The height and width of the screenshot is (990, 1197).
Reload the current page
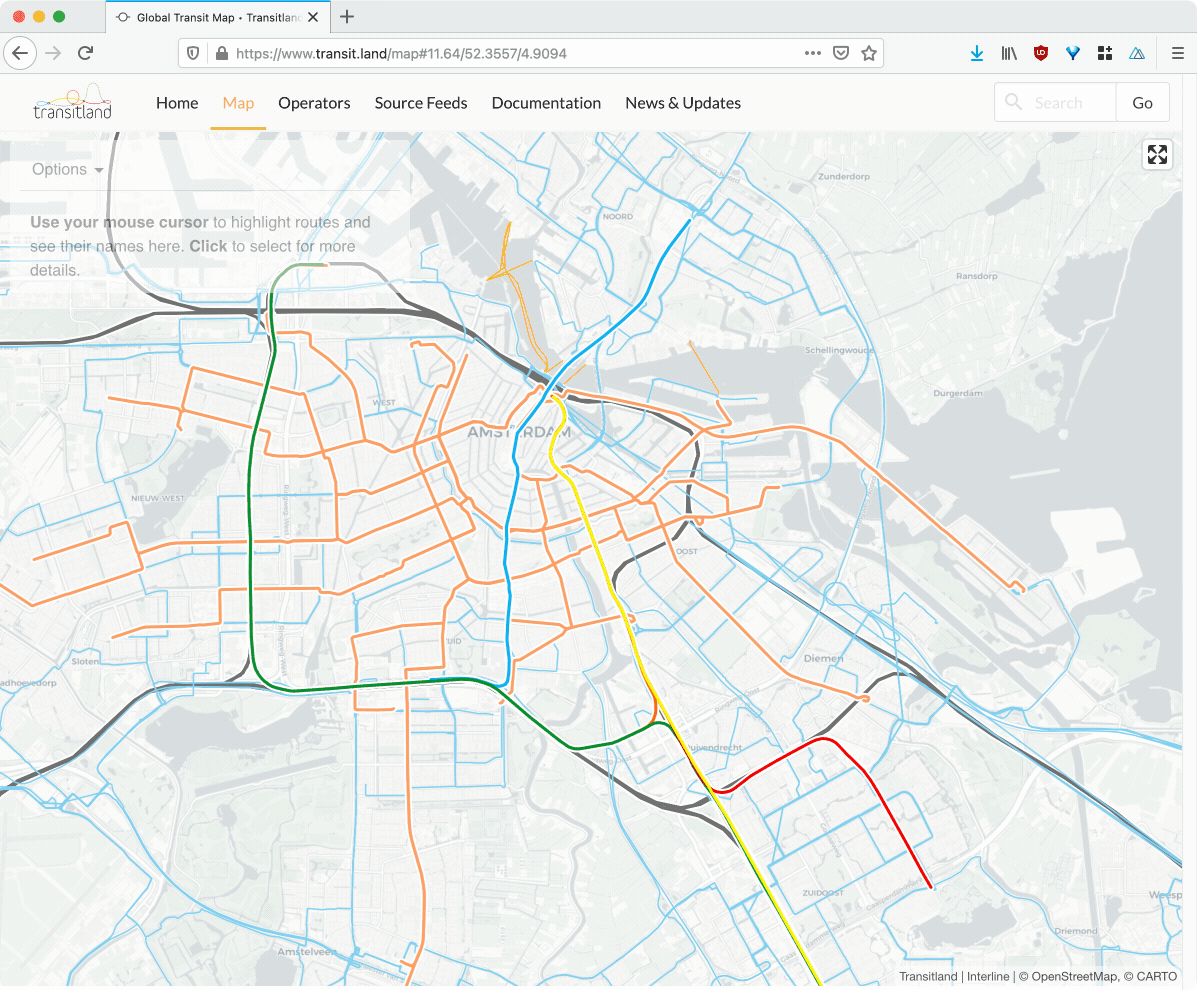pyautogui.click(x=84, y=53)
